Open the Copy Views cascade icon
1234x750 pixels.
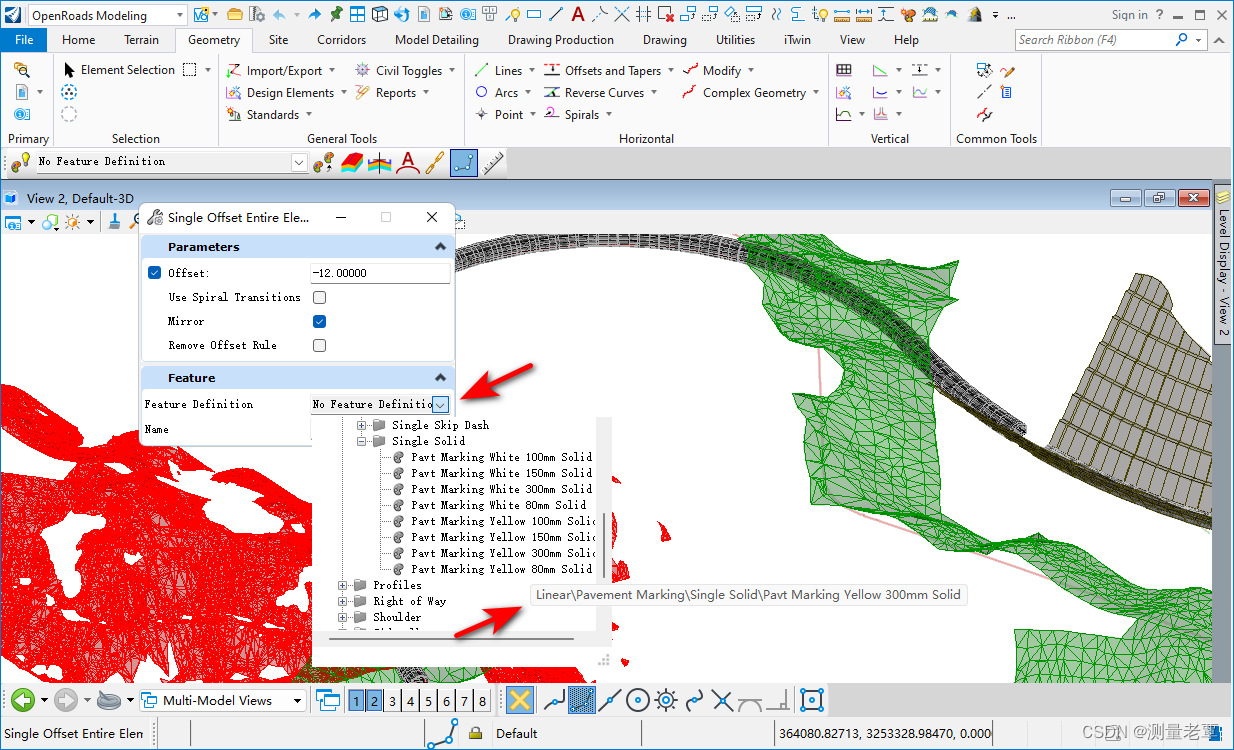point(328,700)
